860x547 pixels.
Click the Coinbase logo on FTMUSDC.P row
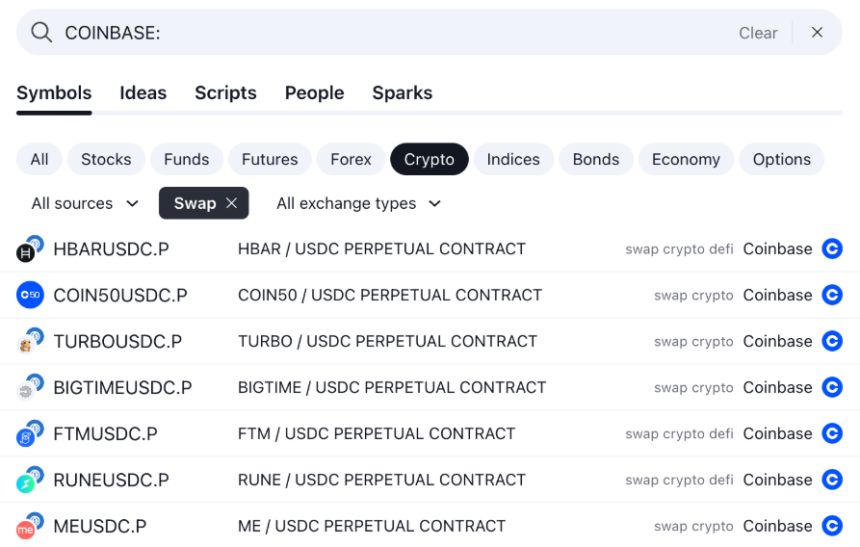click(x=832, y=434)
